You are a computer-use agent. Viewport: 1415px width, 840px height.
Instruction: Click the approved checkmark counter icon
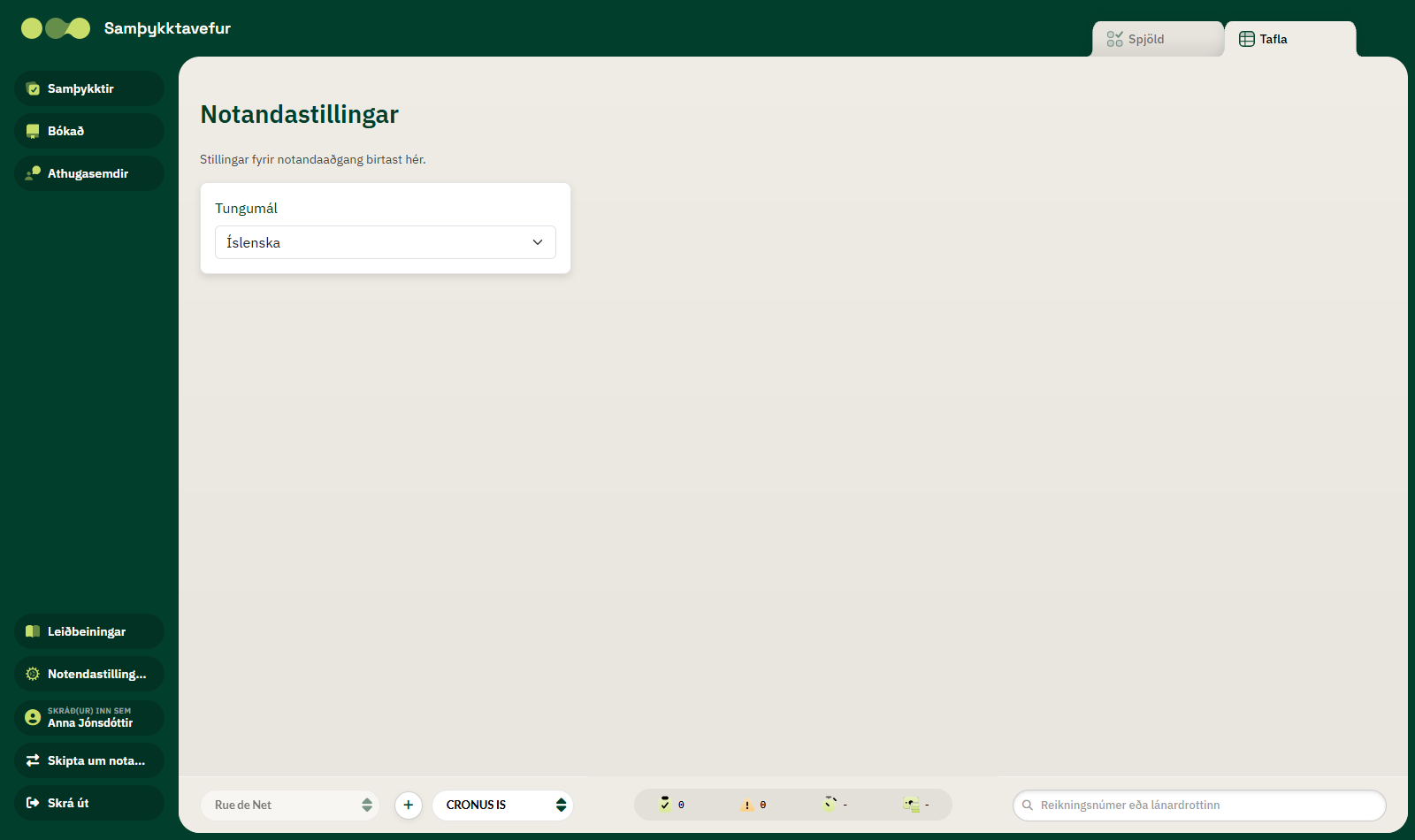665,804
